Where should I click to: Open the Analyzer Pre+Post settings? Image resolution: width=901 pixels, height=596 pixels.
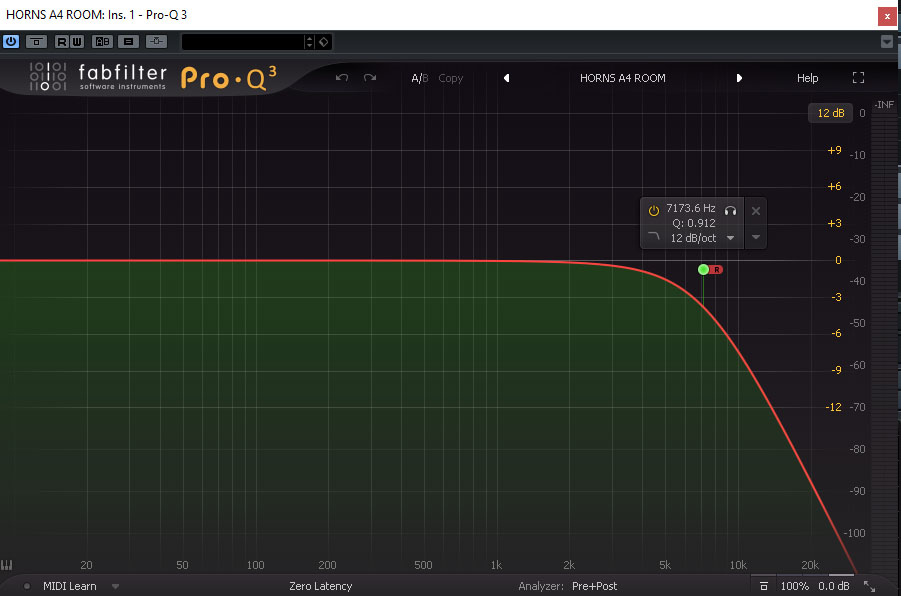594,586
